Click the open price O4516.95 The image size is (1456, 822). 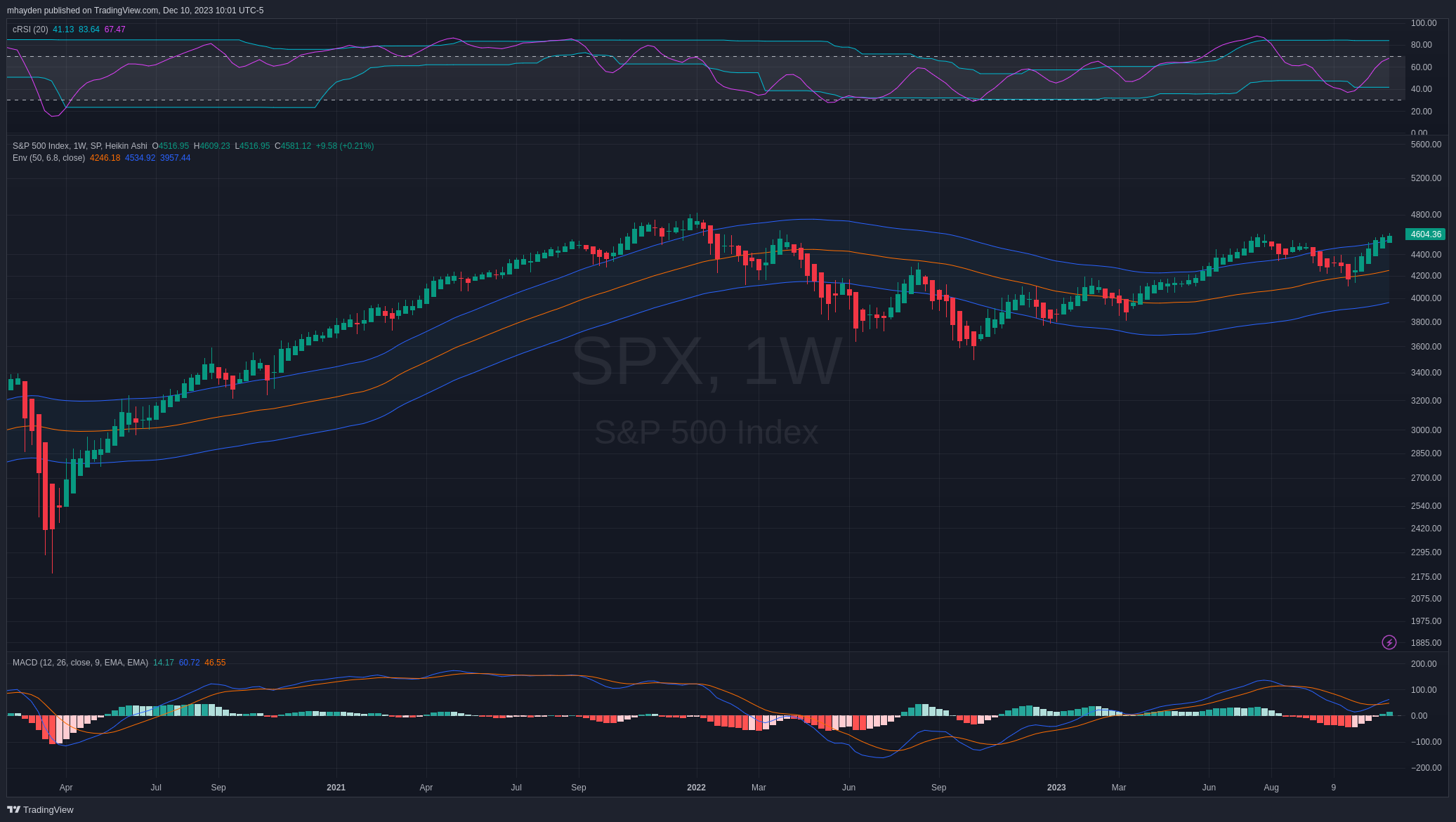[x=171, y=146]
